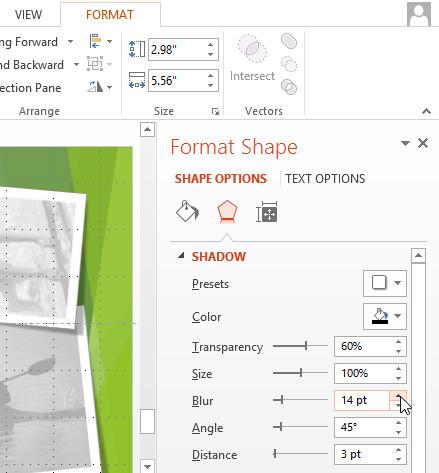
Task: Decrease Transparency with down arrow
Action: tap(398, 351)
